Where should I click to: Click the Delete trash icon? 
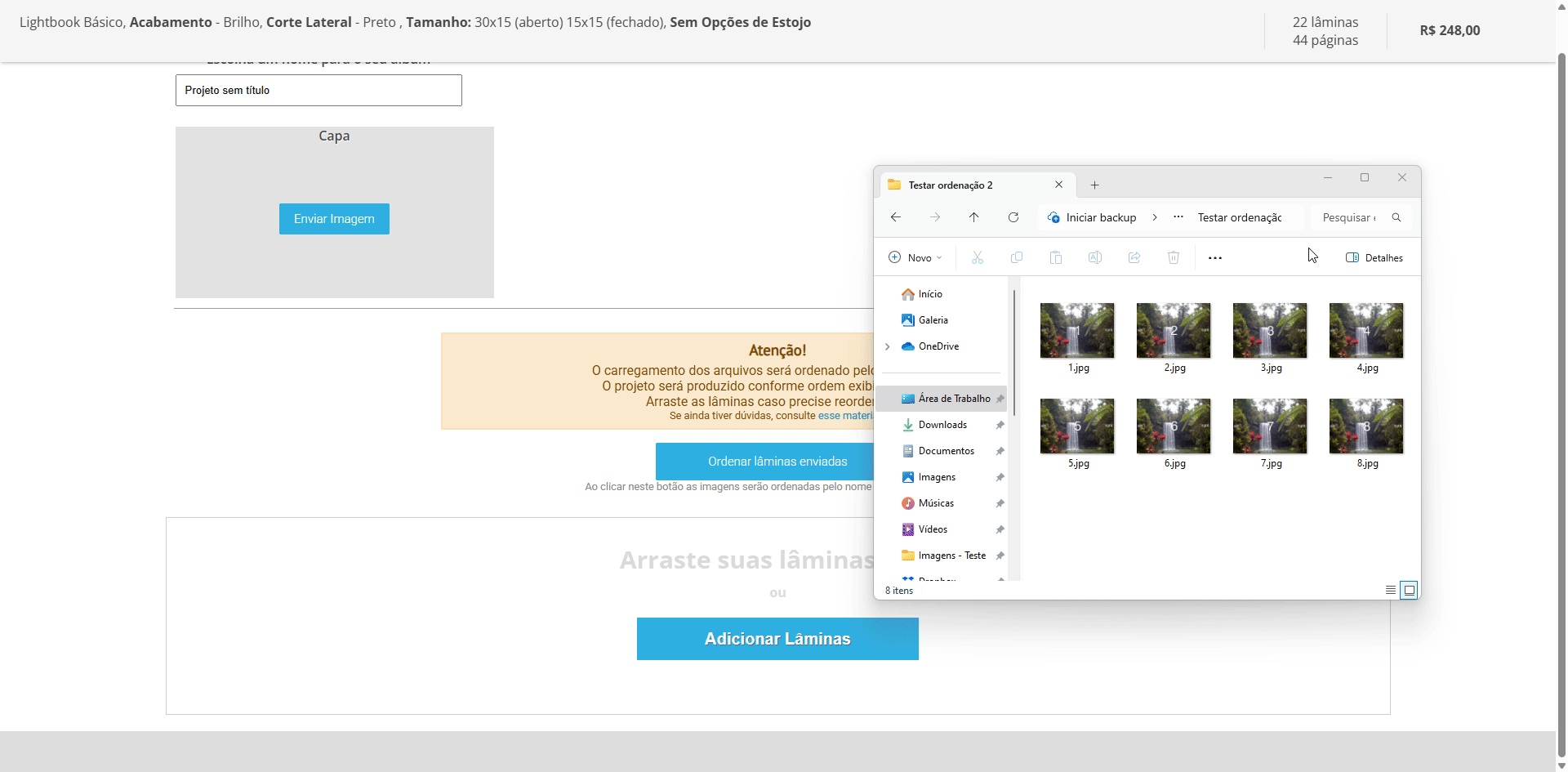coord(1174,257)
